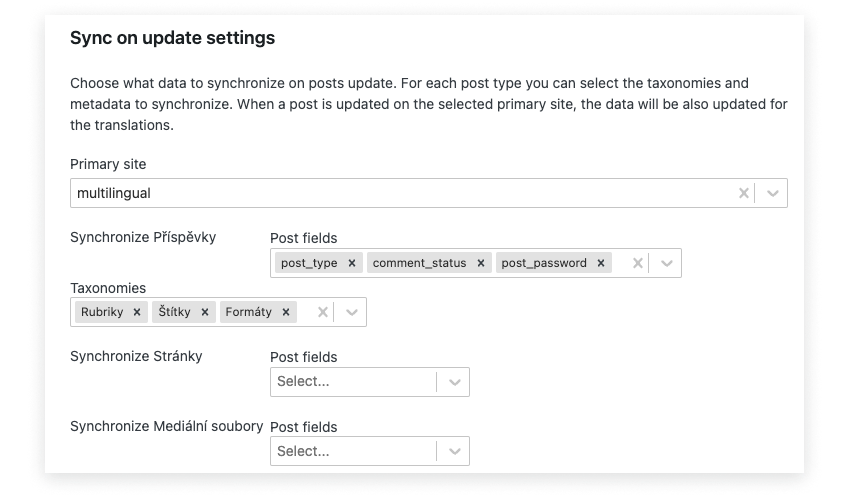This screenshot has width=850, height=498.
Task: Open Stránky Post fields dropdown arrow
Action: 454,382
